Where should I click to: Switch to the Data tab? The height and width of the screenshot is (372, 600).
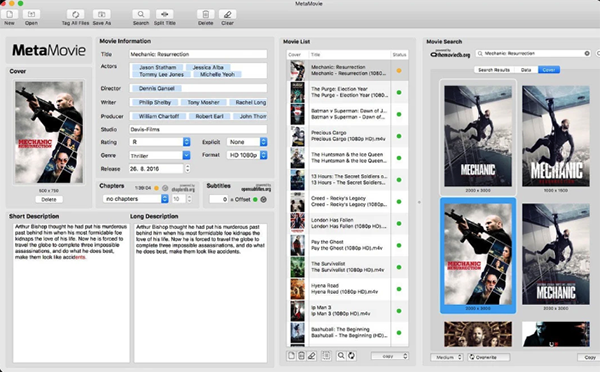pos(526,70)
